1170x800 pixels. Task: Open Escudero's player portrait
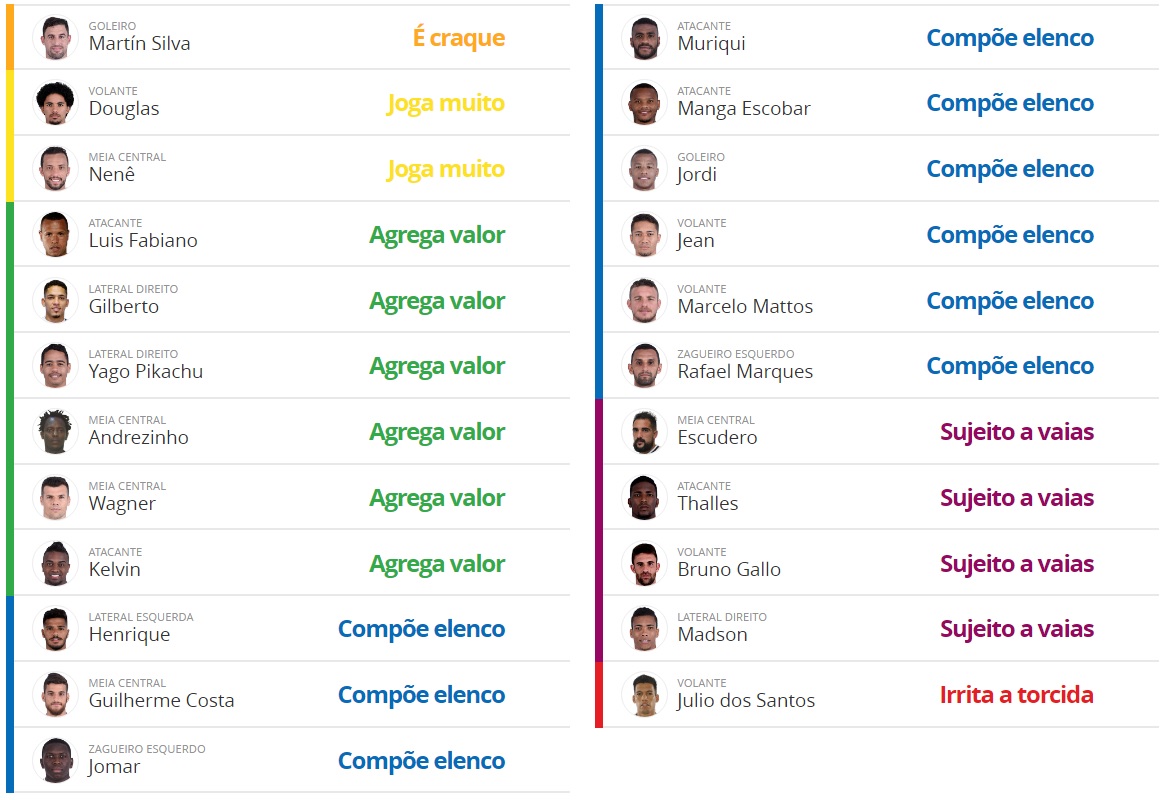pyautogui.click(x=643, y=432)
